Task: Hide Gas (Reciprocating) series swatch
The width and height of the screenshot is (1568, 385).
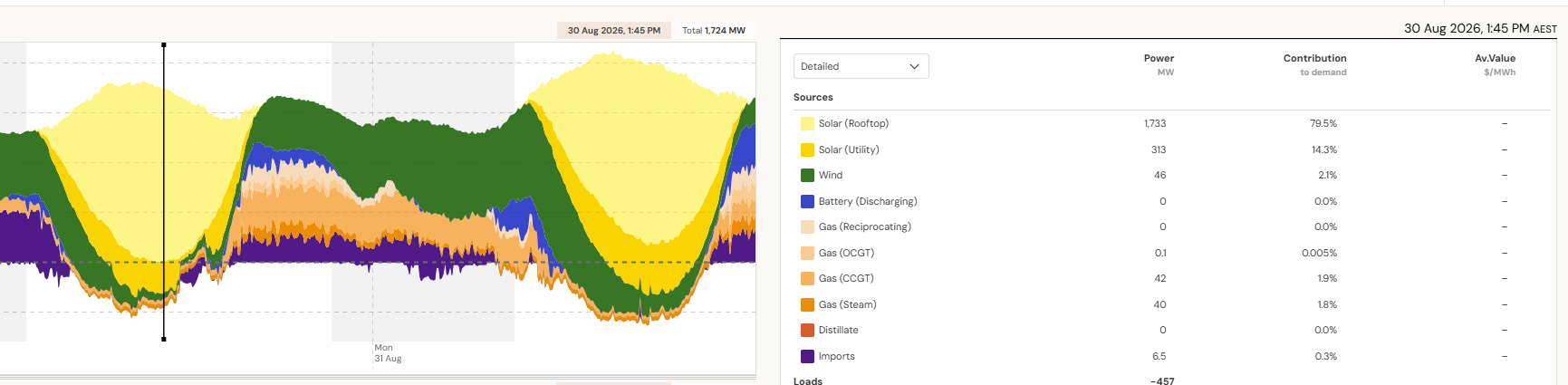Action: [x=807, y=226]
